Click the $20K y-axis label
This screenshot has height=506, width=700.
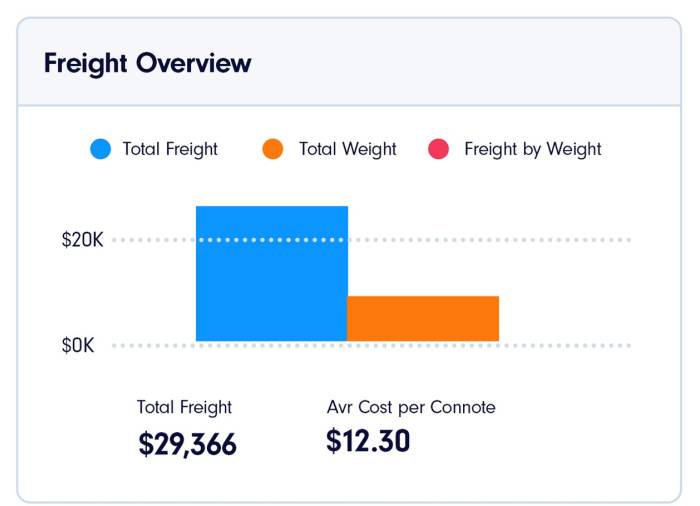[x=82, y=240]
